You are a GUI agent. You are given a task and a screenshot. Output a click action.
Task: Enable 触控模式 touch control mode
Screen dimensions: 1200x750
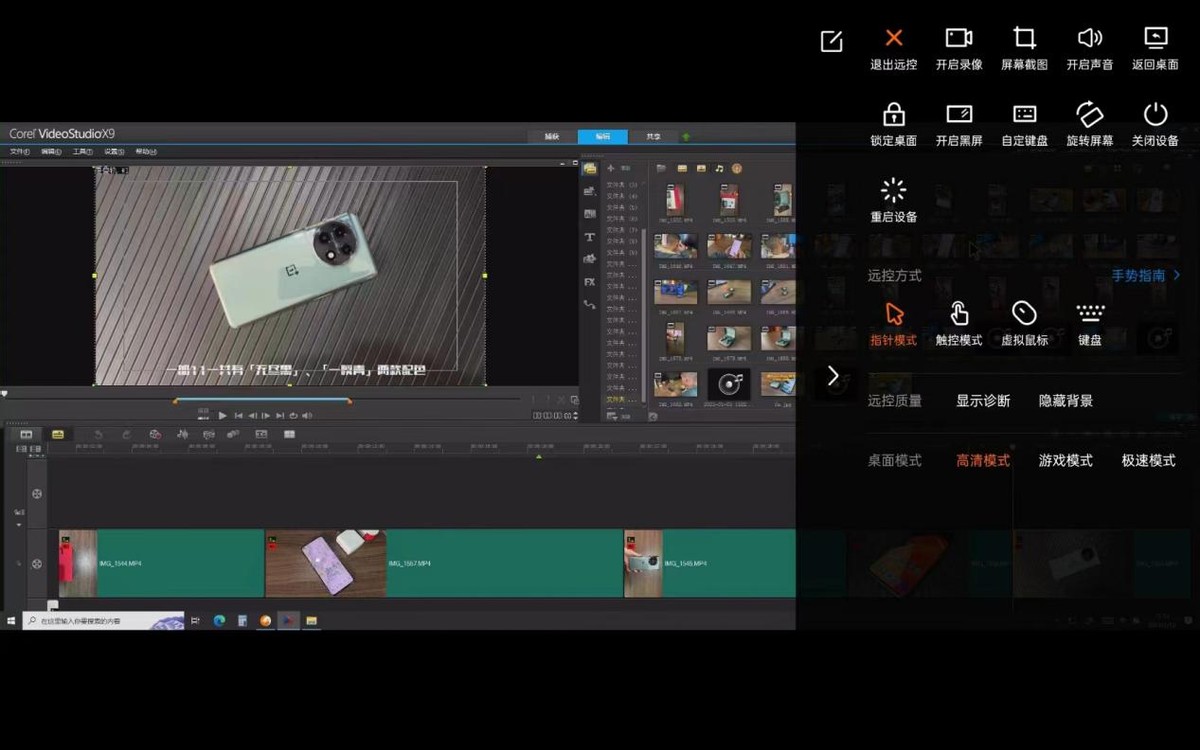[958, 314]
